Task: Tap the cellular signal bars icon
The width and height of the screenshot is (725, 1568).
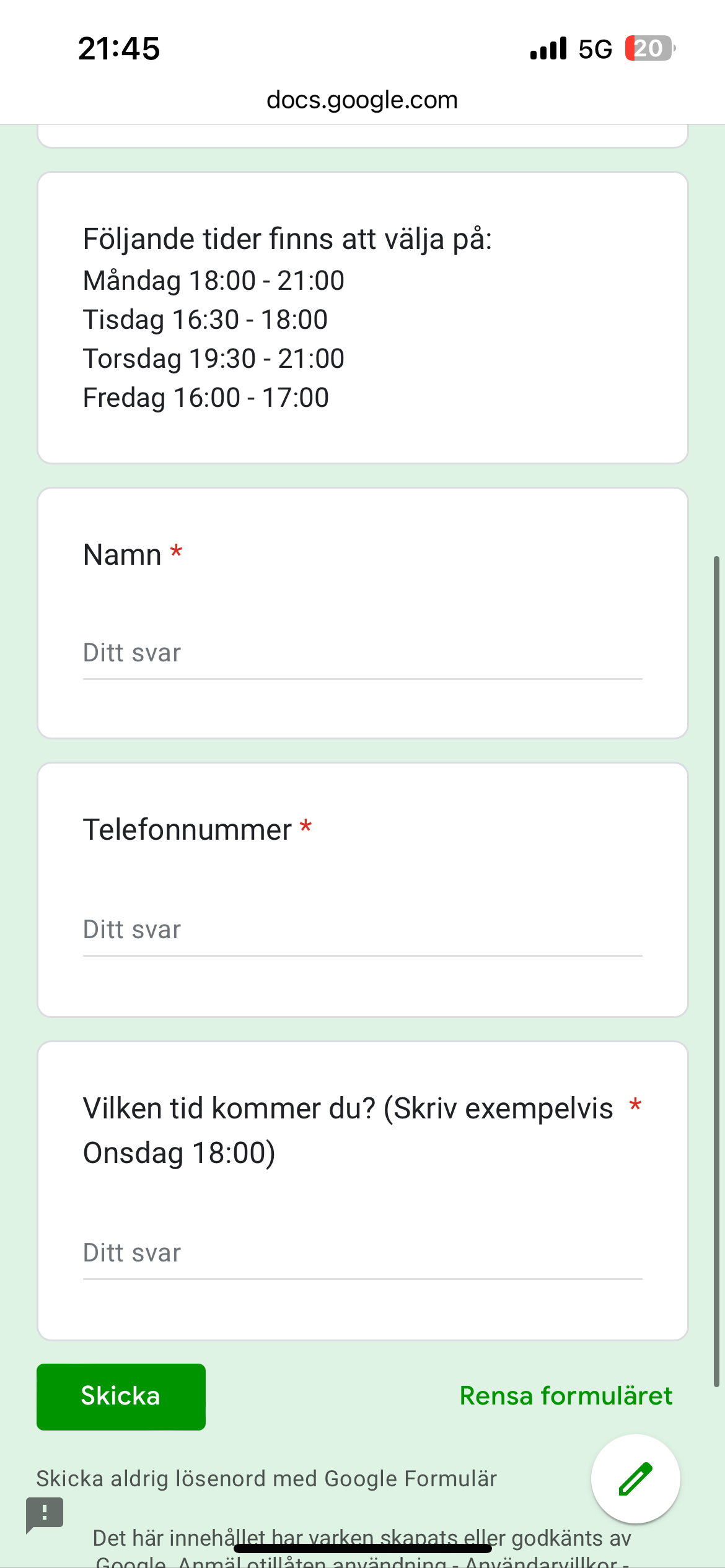Action: tap(548, 48)
